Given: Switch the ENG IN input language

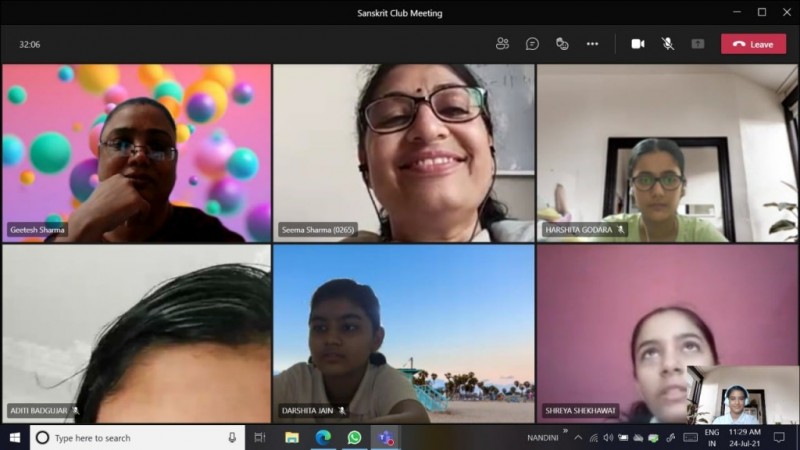Looking at the screenshot, I should [712, 438].
